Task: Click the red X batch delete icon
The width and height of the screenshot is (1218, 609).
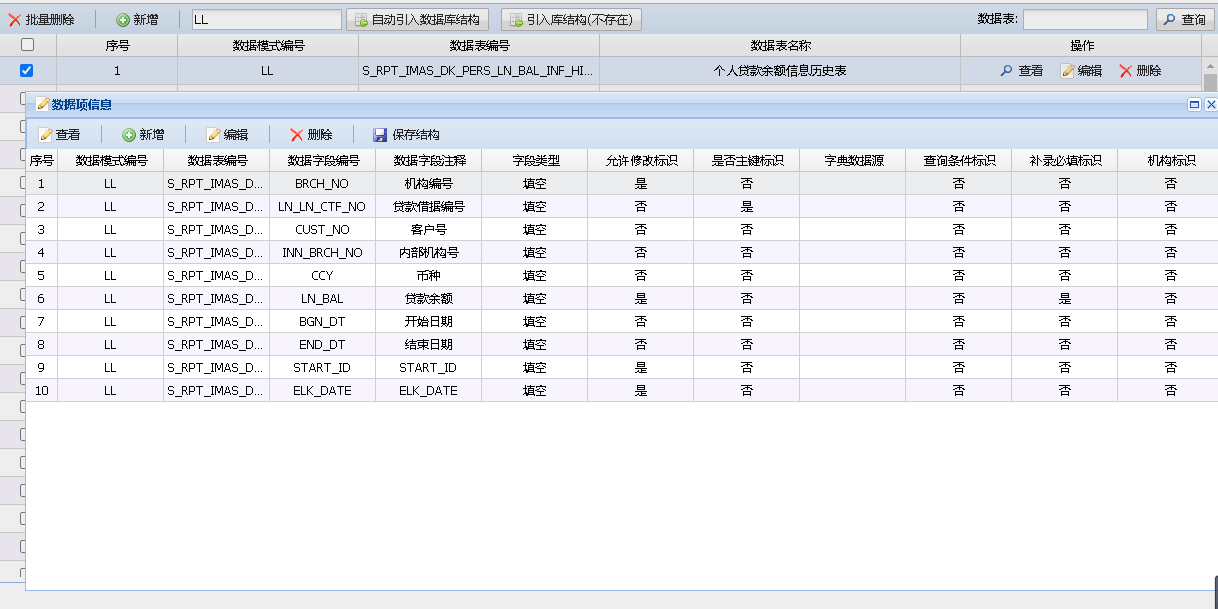Action: pos(15,20)
